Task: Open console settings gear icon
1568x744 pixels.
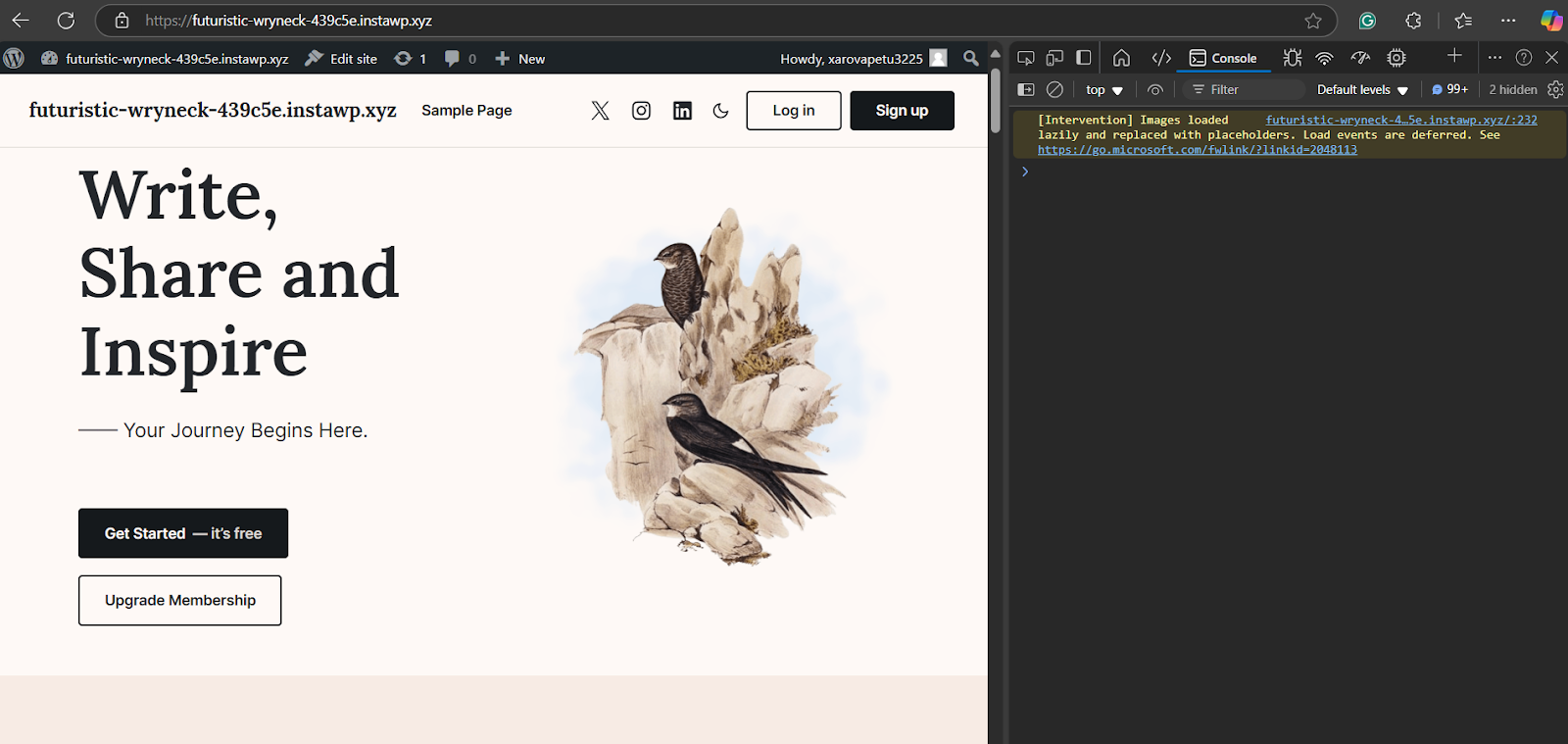Action: (1555, 89)
